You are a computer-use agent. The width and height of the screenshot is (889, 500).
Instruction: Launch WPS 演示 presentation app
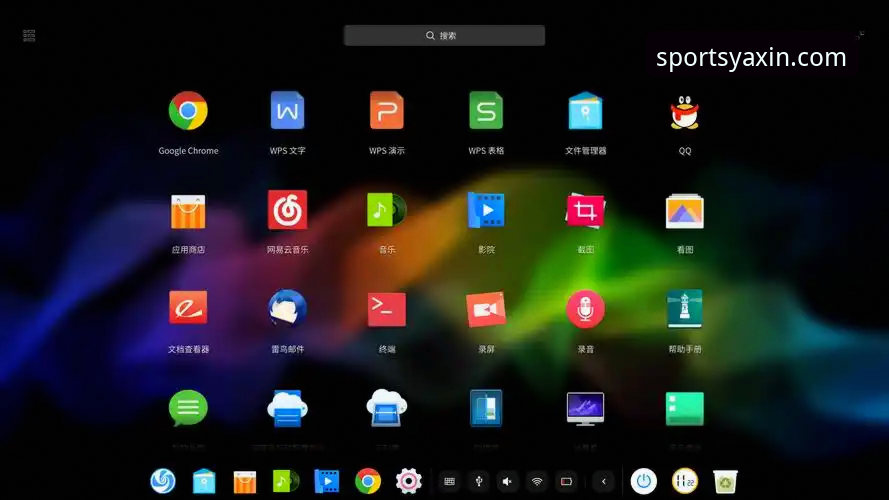coord(387,111)
